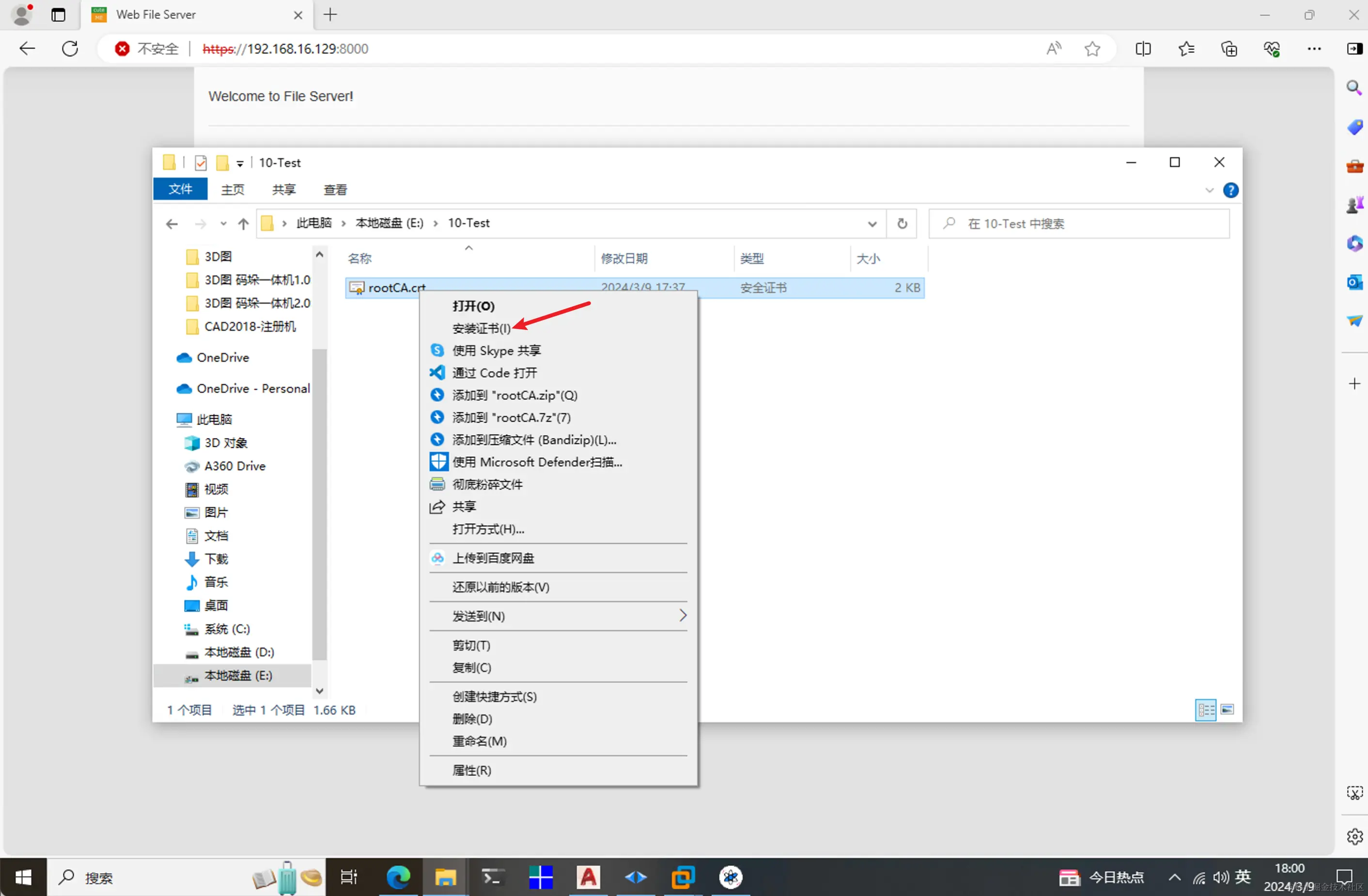Click the chevron after 此电脑 in the breadcrumb
The image size is (1368, 896).
(x=343, y=223)
